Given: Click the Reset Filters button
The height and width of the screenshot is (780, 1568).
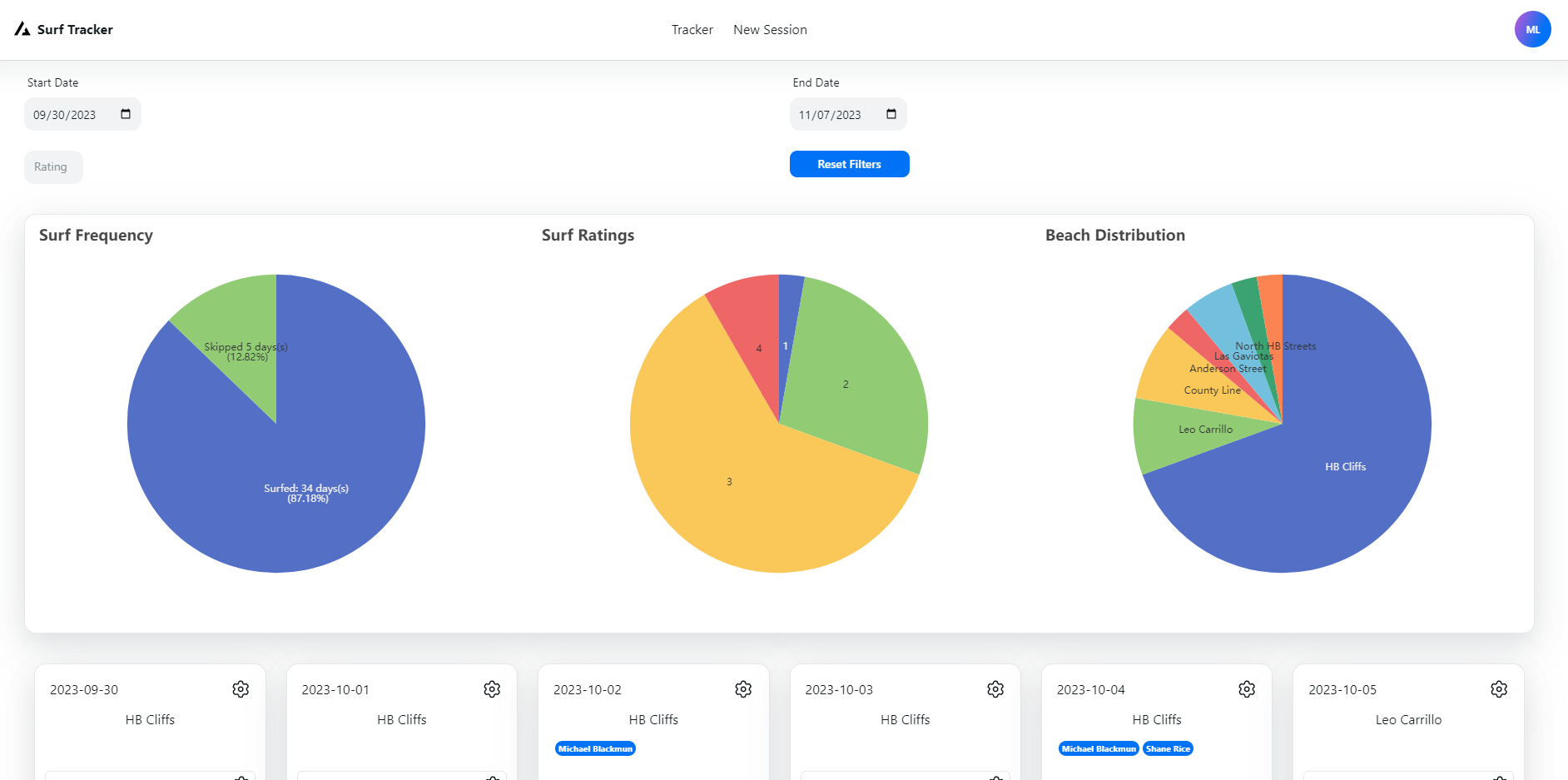Looking at the screenshot, I should coord(849,164).
